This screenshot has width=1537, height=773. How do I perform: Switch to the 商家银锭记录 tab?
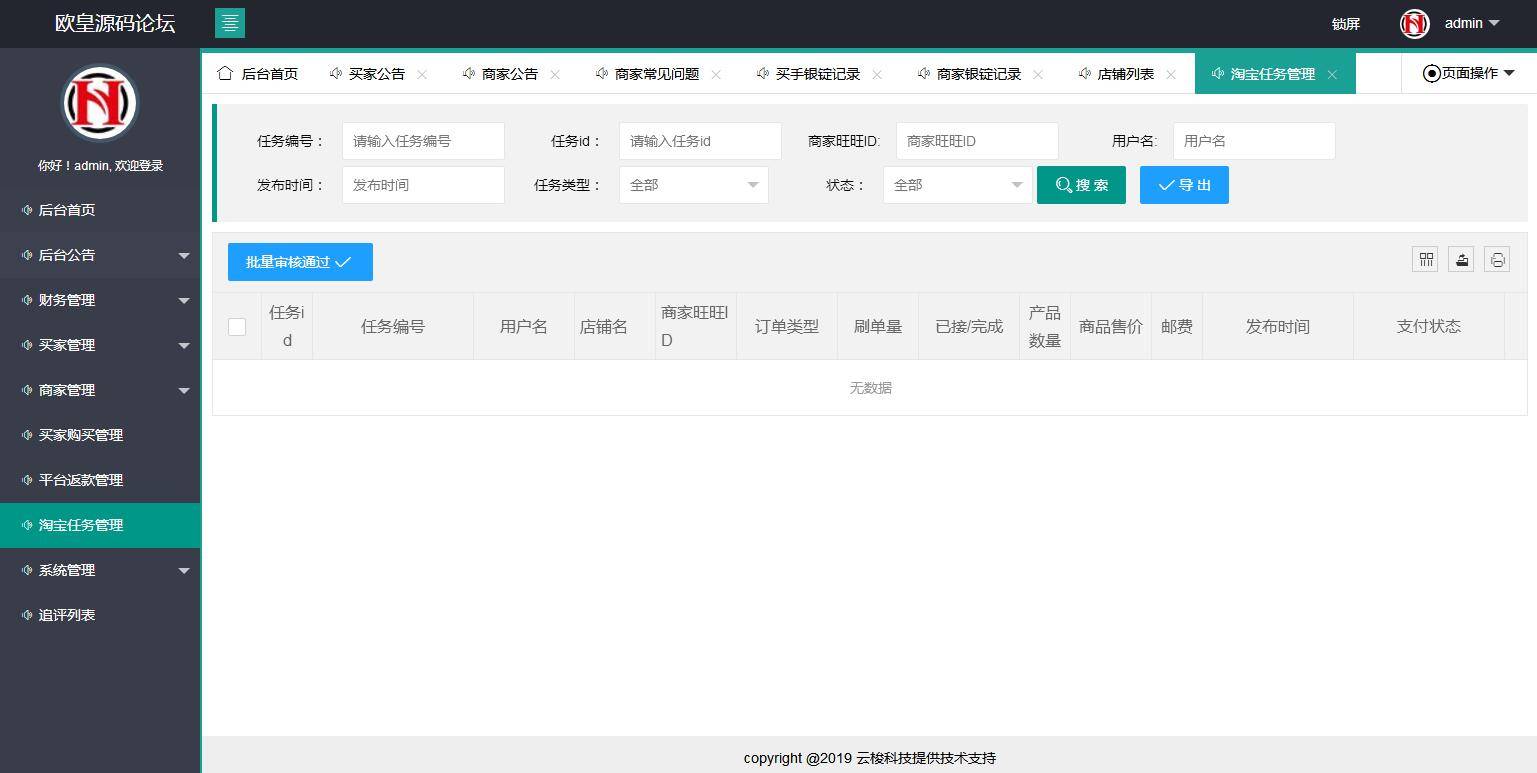(977, 73)
